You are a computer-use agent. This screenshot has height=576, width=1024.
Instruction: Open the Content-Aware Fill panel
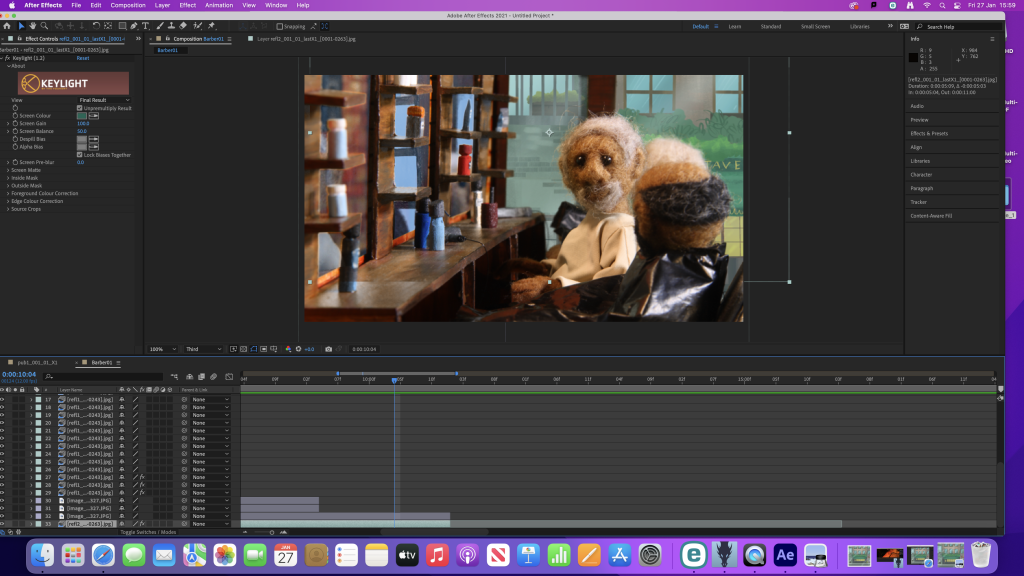click(931, 216)
